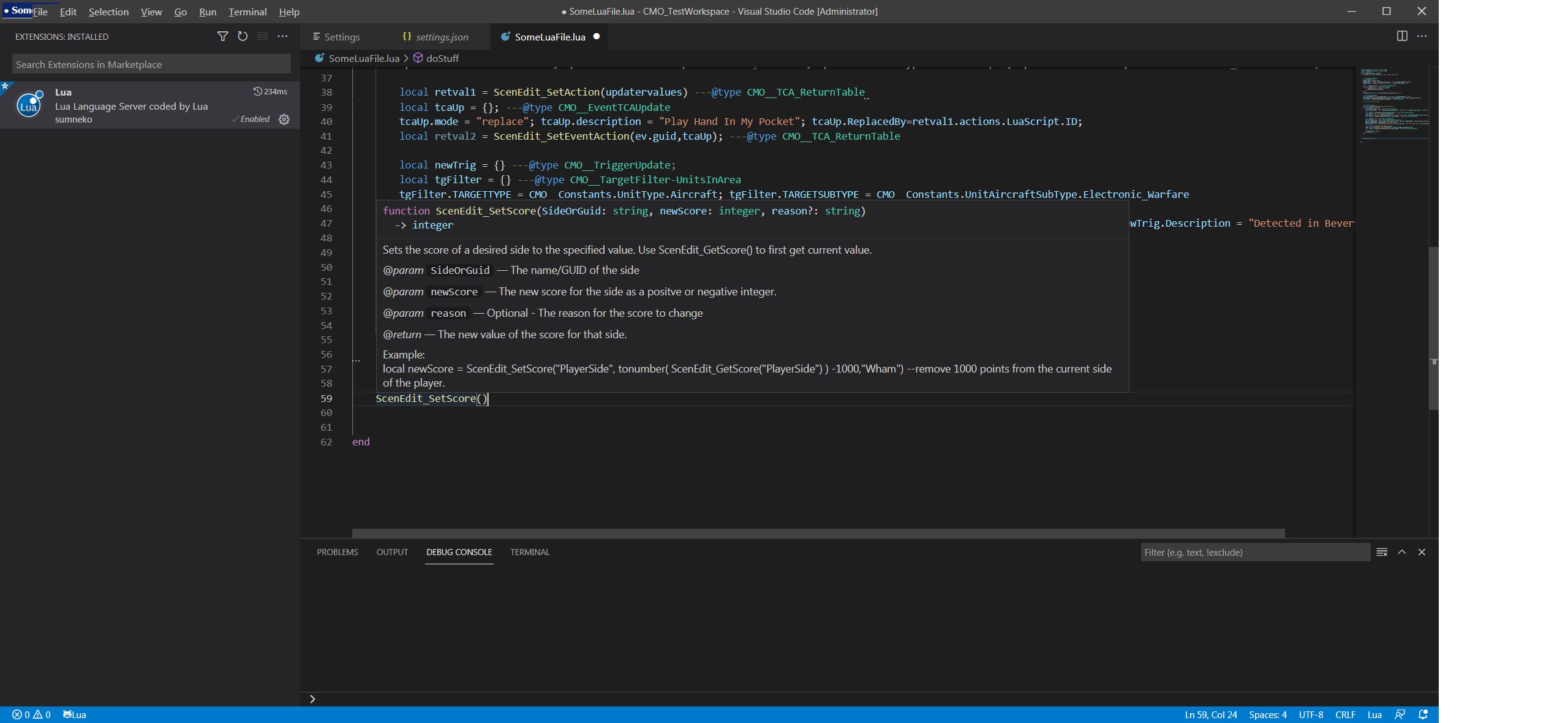1568x723 pixels.
Task: Refresh the extensions list
Action: pos(243,37)
